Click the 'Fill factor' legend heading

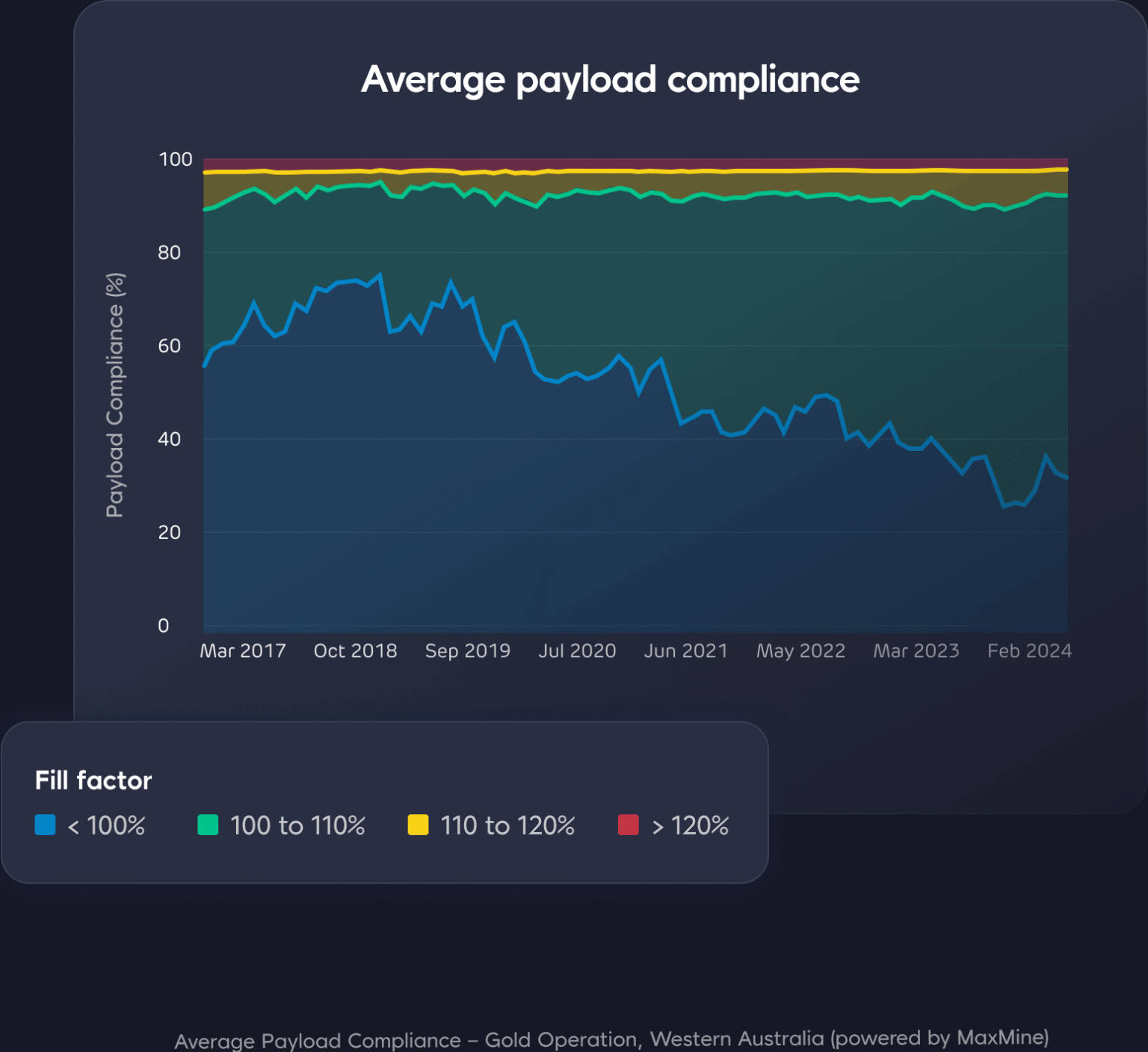coord(93,781)
